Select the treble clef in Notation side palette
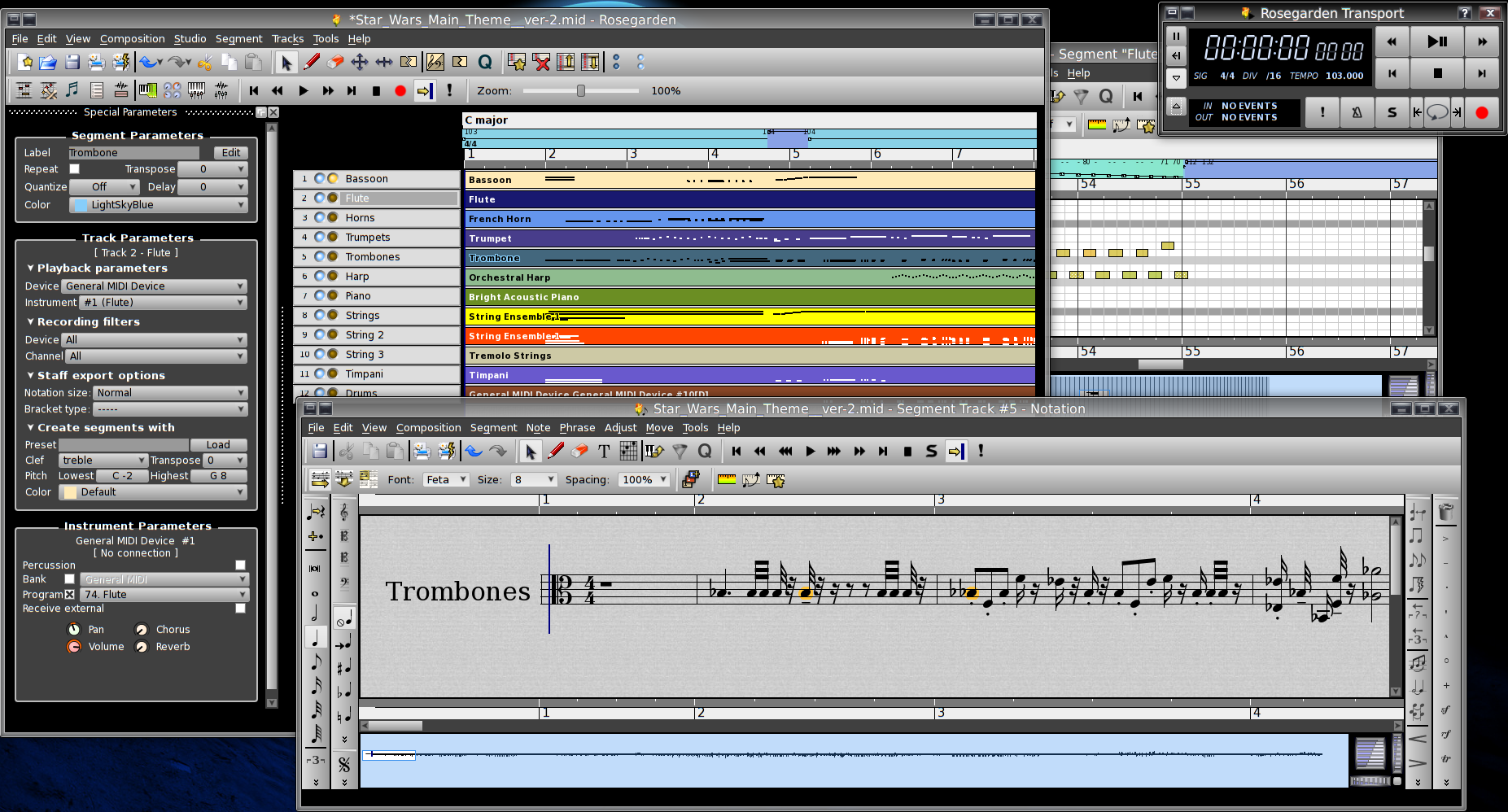Image resolution: width=1508 pixels, height=812 pixels. pos(343,512)
